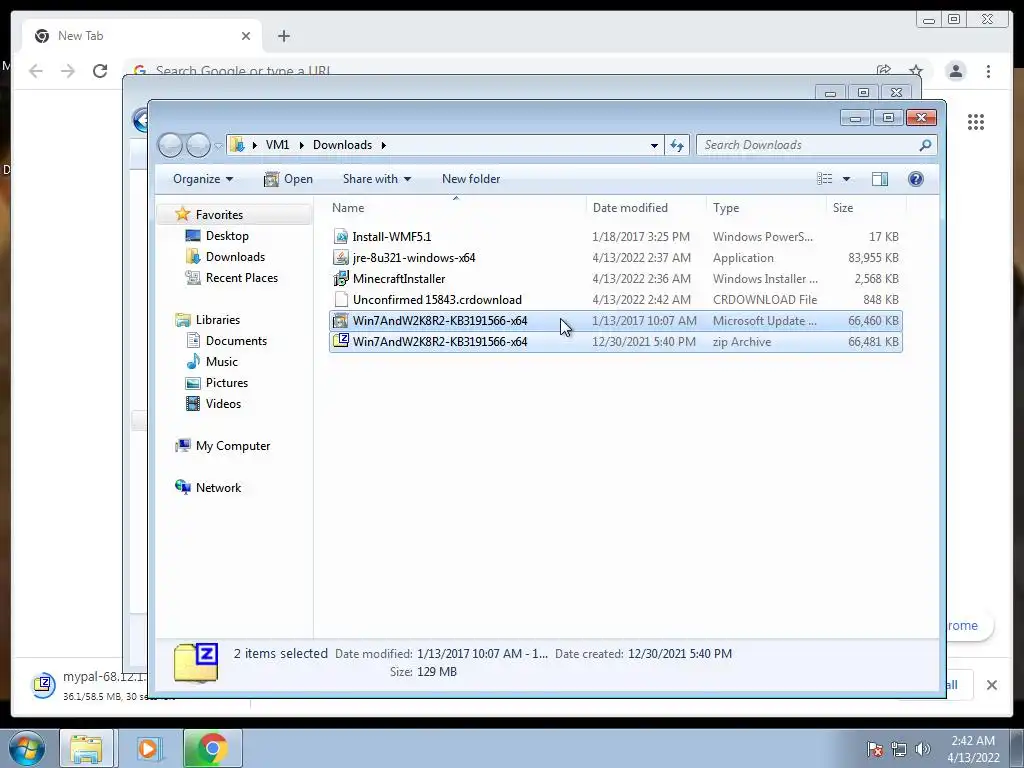Click the Music library note icon

click(193, 362)
